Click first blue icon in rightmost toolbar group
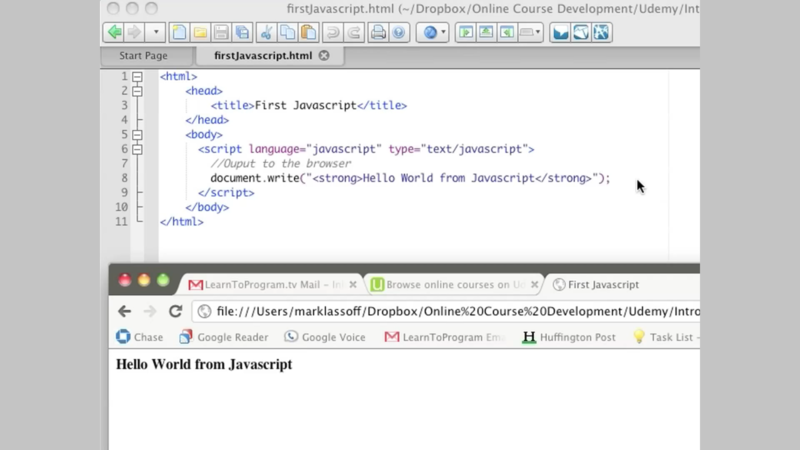800x450 pixels. click(560, 32)
